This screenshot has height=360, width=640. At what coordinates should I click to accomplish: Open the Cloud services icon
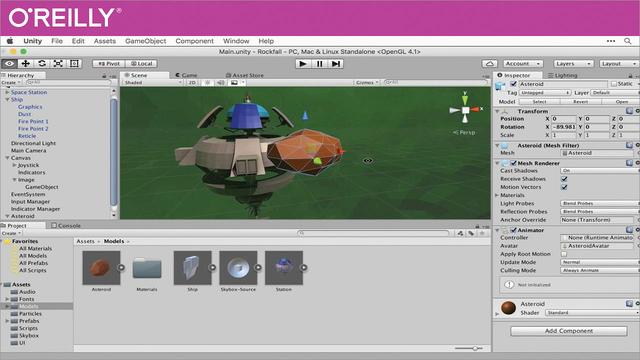(x=489, y=64)
